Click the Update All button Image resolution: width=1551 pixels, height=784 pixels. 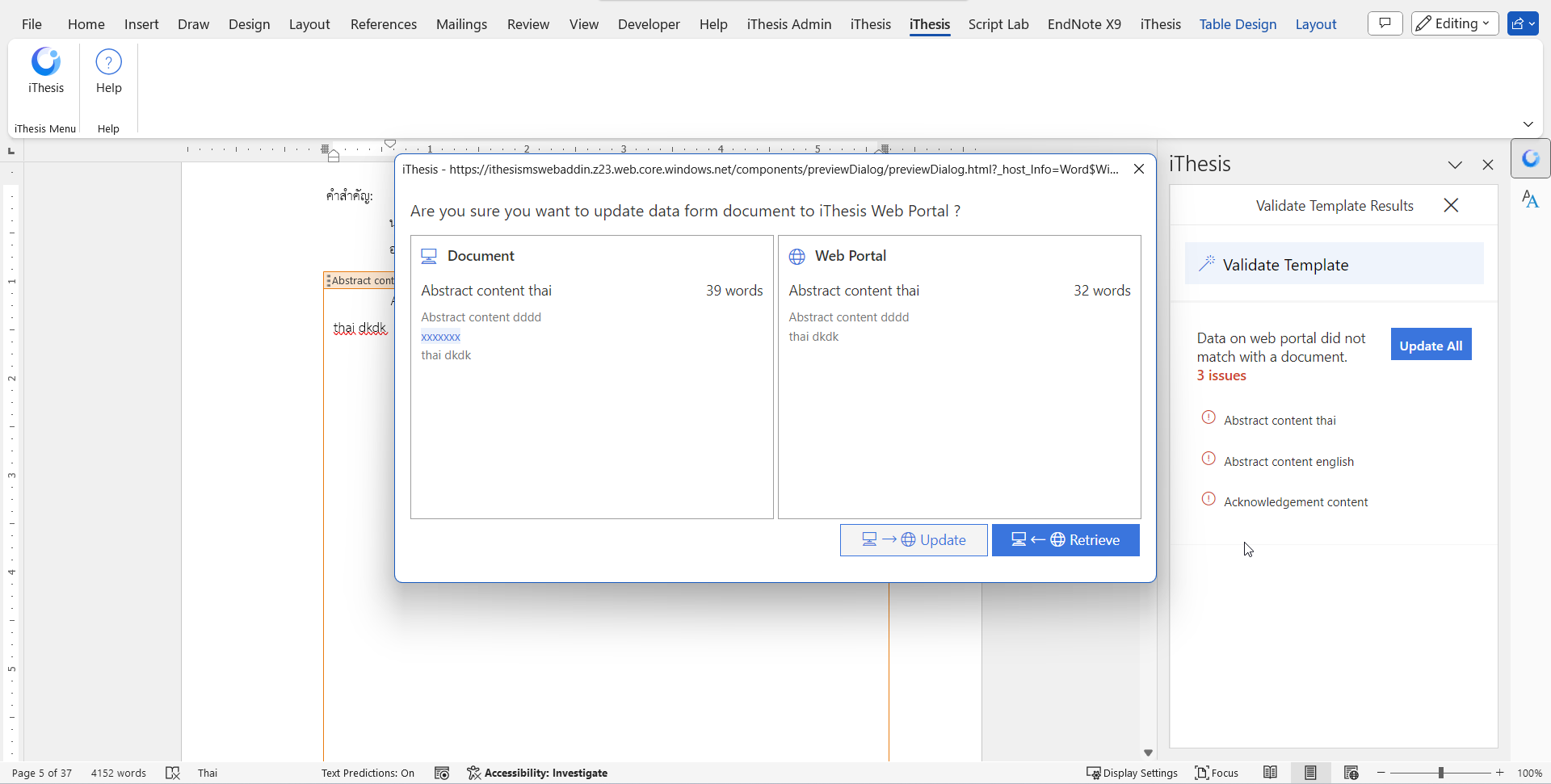coord(1431,345)
